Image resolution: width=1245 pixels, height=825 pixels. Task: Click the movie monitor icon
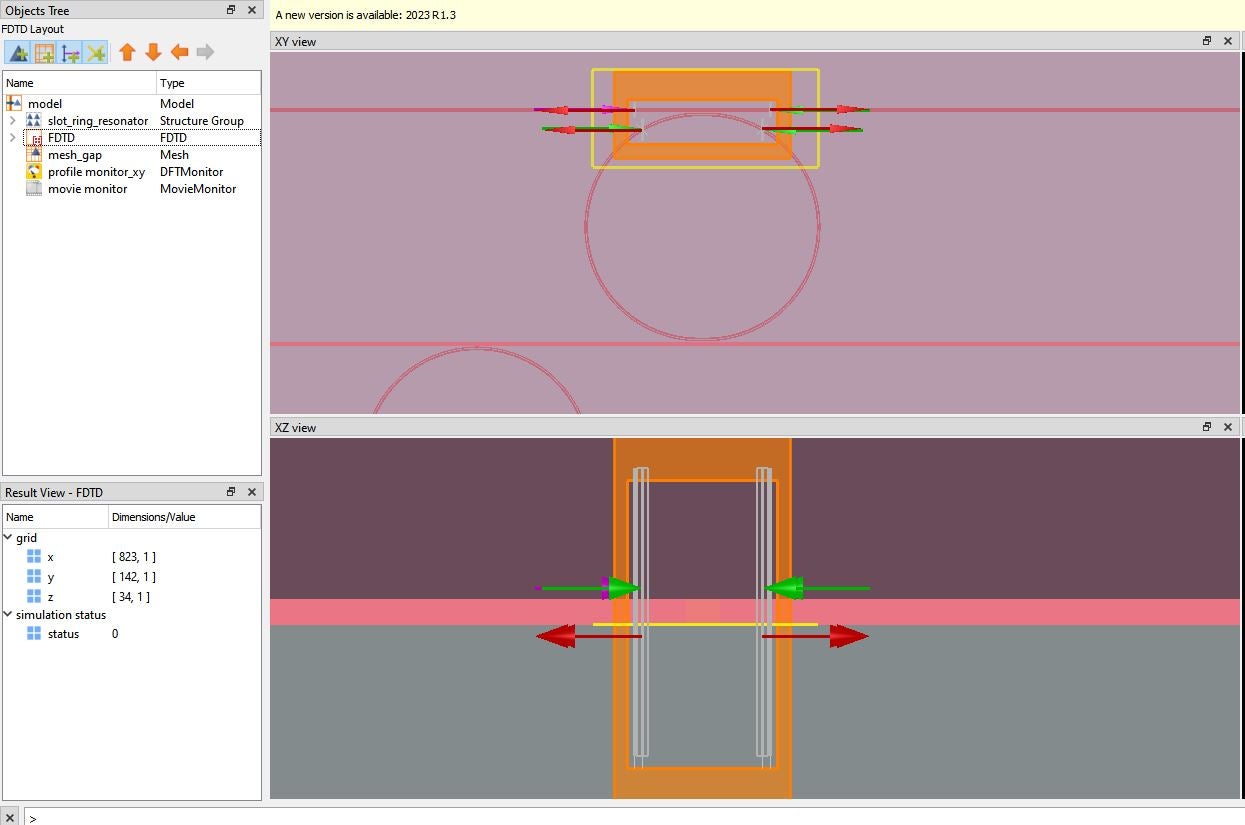[34, 188]
